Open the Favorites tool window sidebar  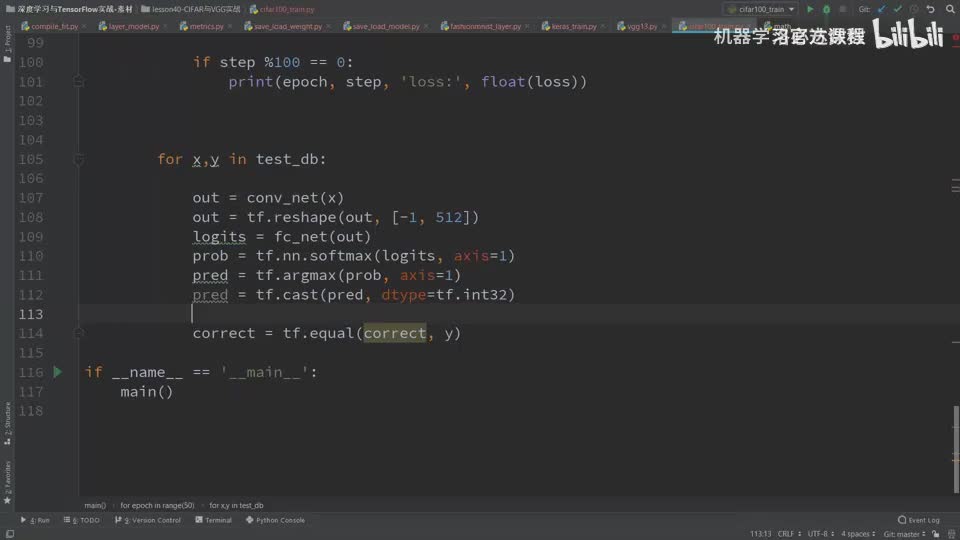pyautogui.click(x=7, y=482)
